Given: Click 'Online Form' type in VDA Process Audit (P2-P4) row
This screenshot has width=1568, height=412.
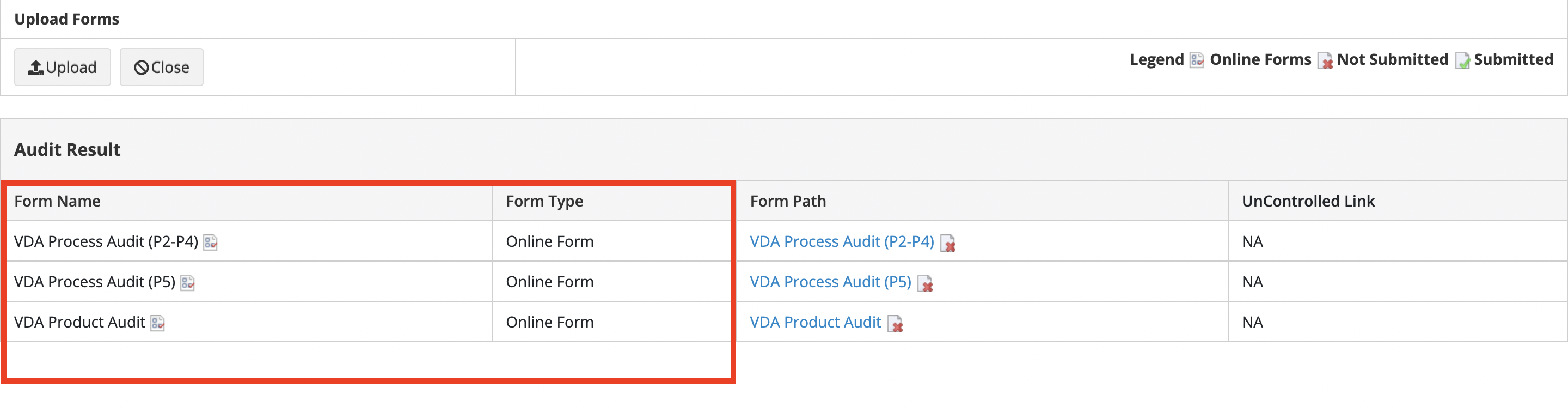Looking at the screenshot, I should tap(550, 241).
